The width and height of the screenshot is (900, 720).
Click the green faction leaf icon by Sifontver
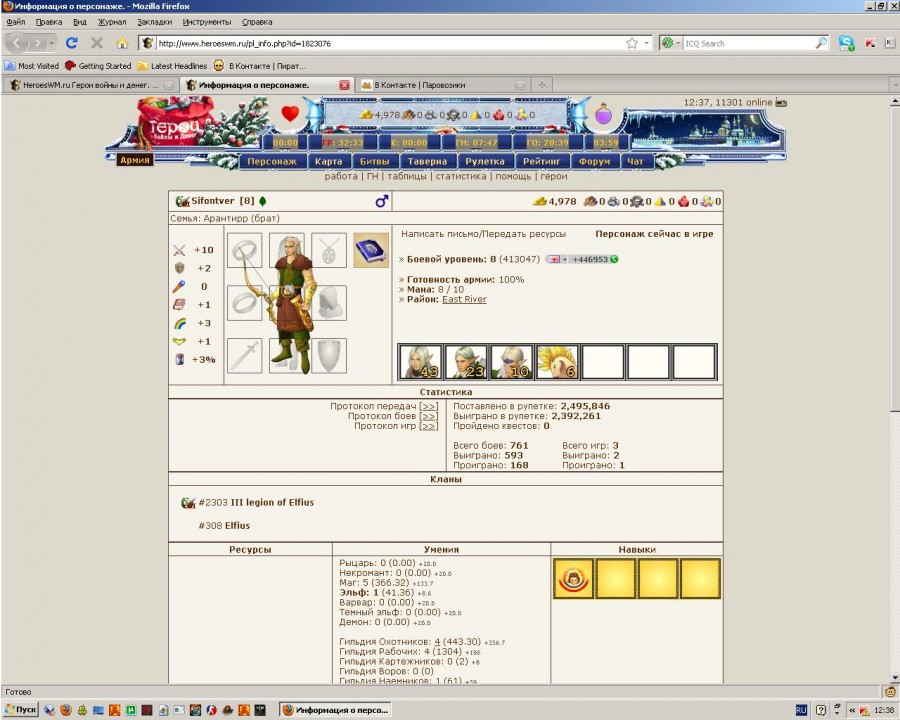click(263, 201)
